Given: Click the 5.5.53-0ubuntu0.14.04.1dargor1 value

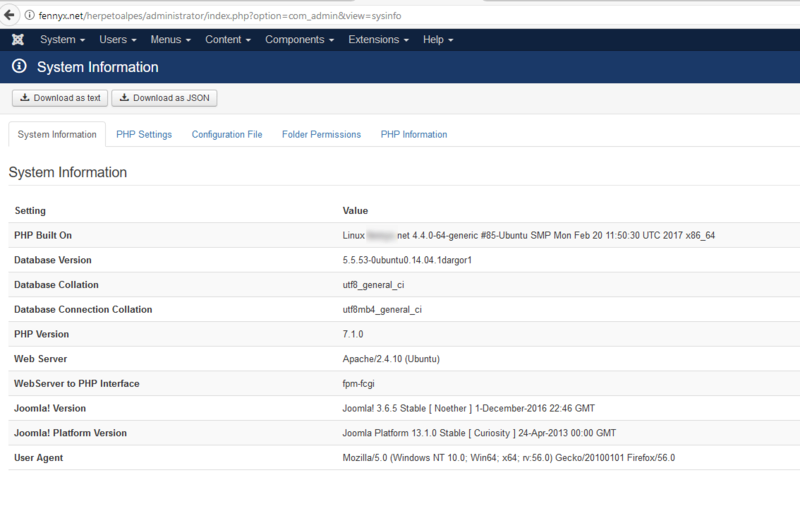Looking at the screenshot, I should tap(407, 260).
